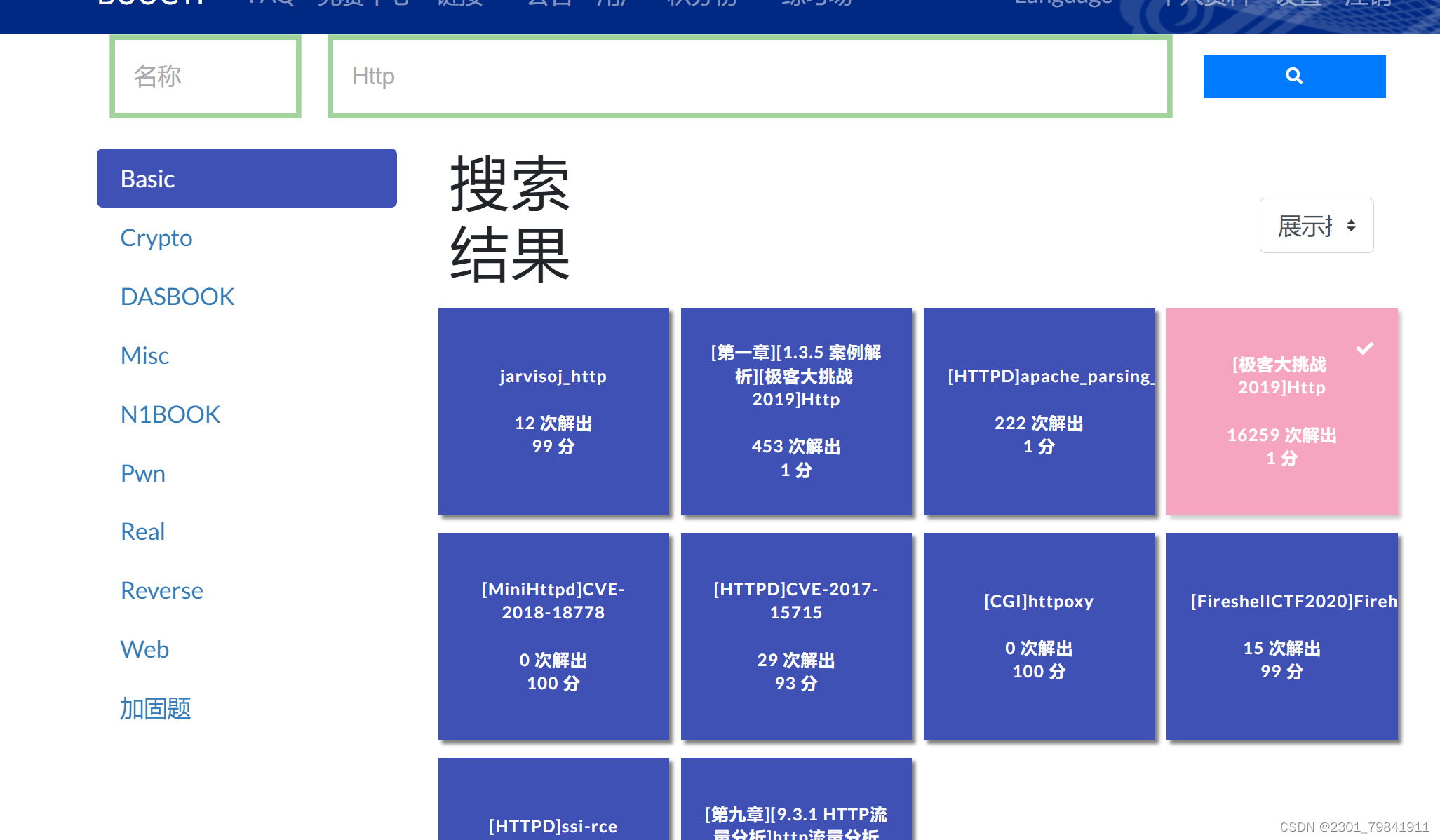Viewport: 1440px width, 840px height.
Task: Open the Language menu in the navbar
Action: click(1062, 4)
